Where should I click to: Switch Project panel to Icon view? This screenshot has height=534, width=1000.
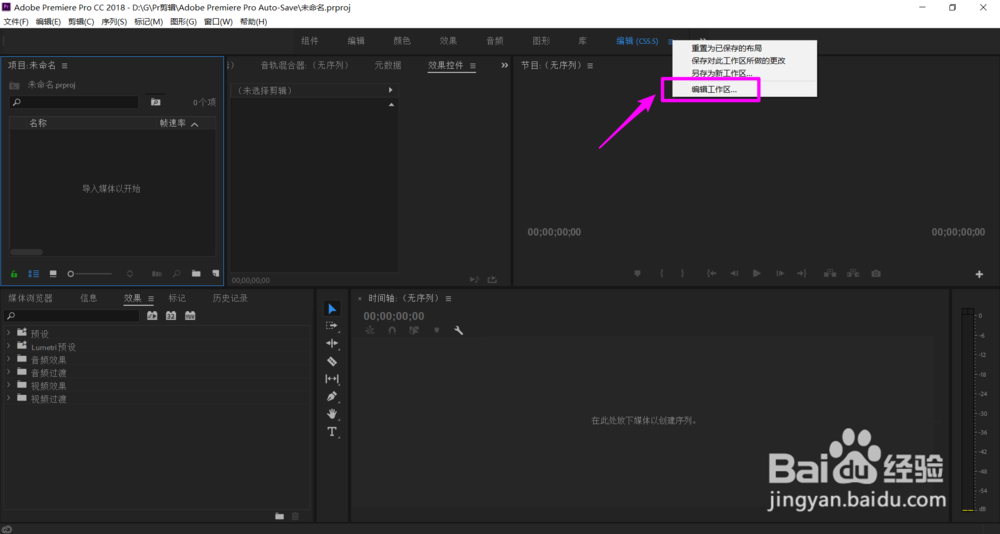coord(53,274)
